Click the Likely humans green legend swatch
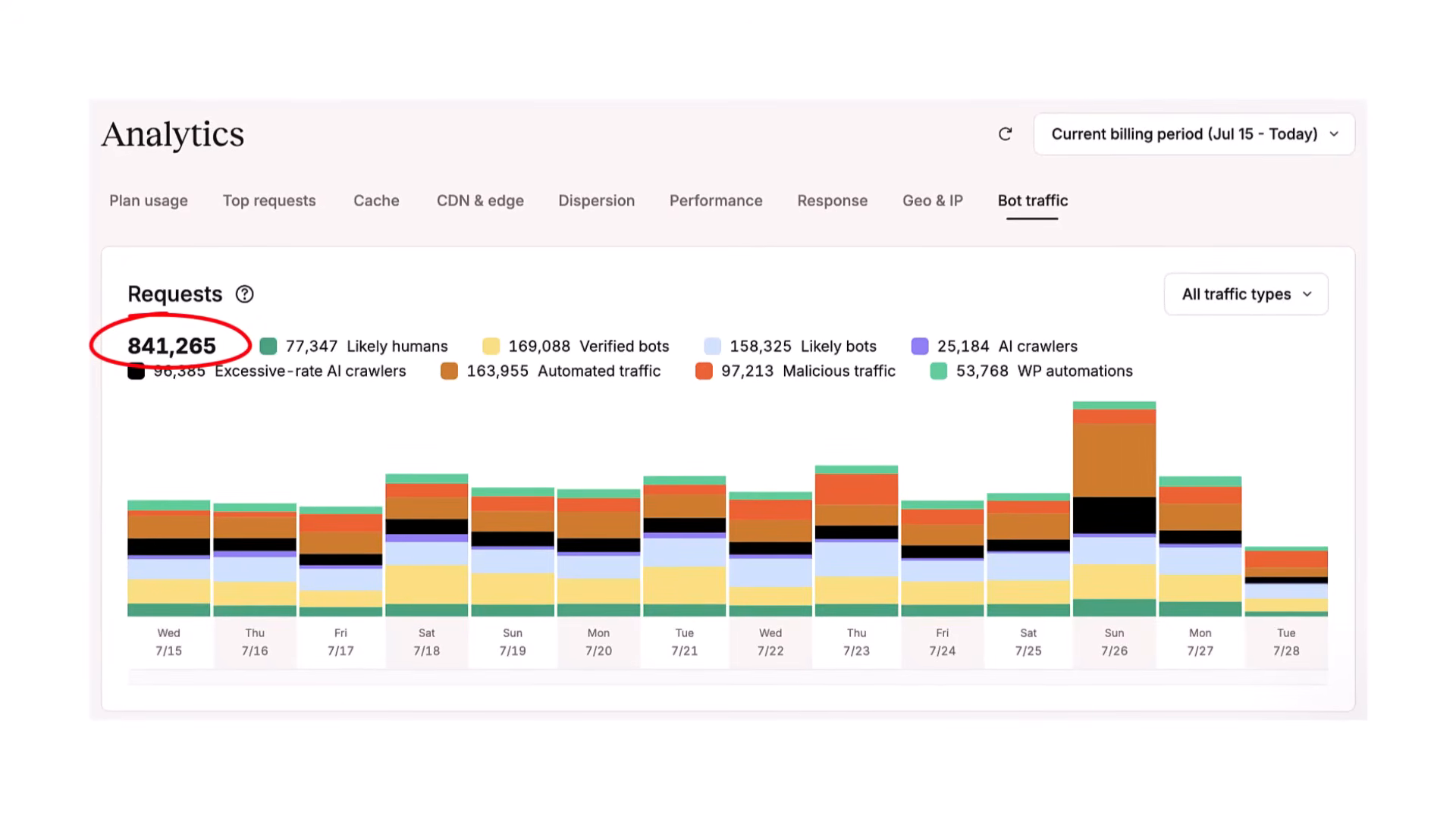This screenshot has height=819, width=1456. [268, 347]
